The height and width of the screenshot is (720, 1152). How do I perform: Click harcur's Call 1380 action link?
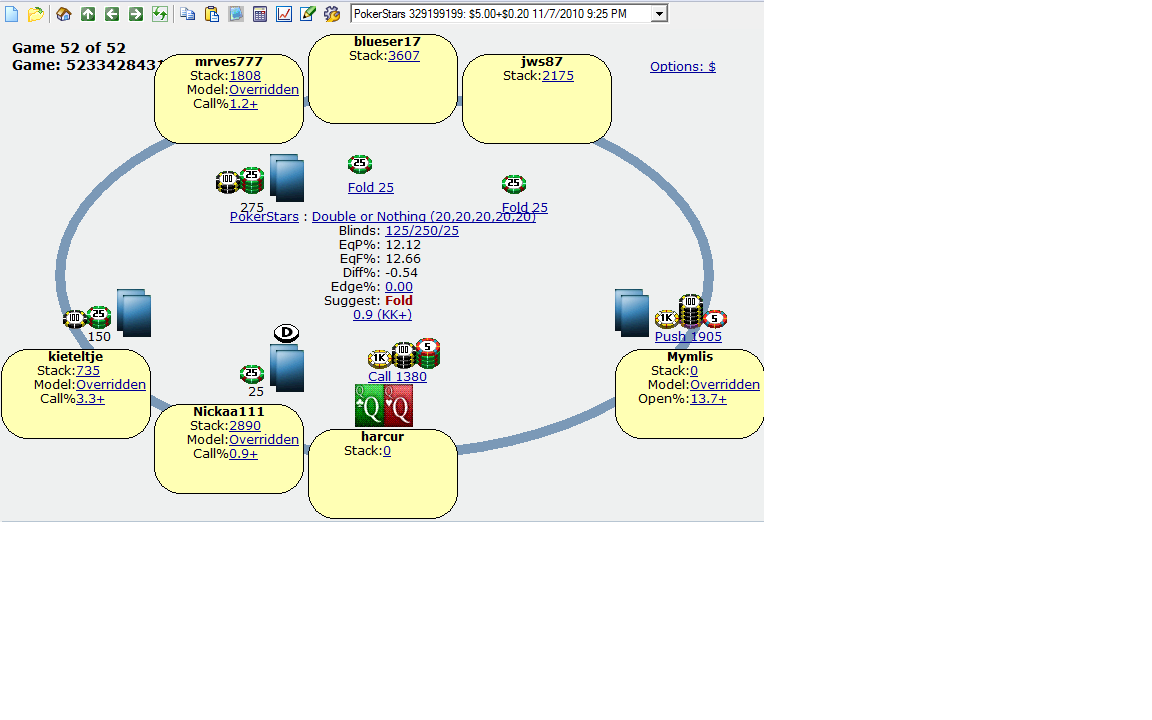[397, 377]
